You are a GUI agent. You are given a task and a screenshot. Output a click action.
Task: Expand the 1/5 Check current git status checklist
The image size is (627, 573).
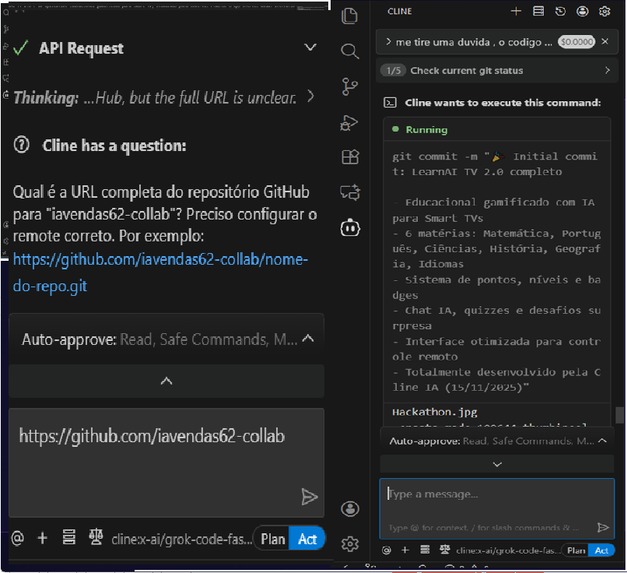[497, 70]
